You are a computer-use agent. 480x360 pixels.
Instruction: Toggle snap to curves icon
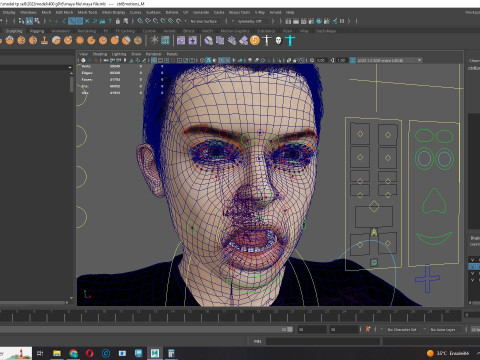pos(148,21)
